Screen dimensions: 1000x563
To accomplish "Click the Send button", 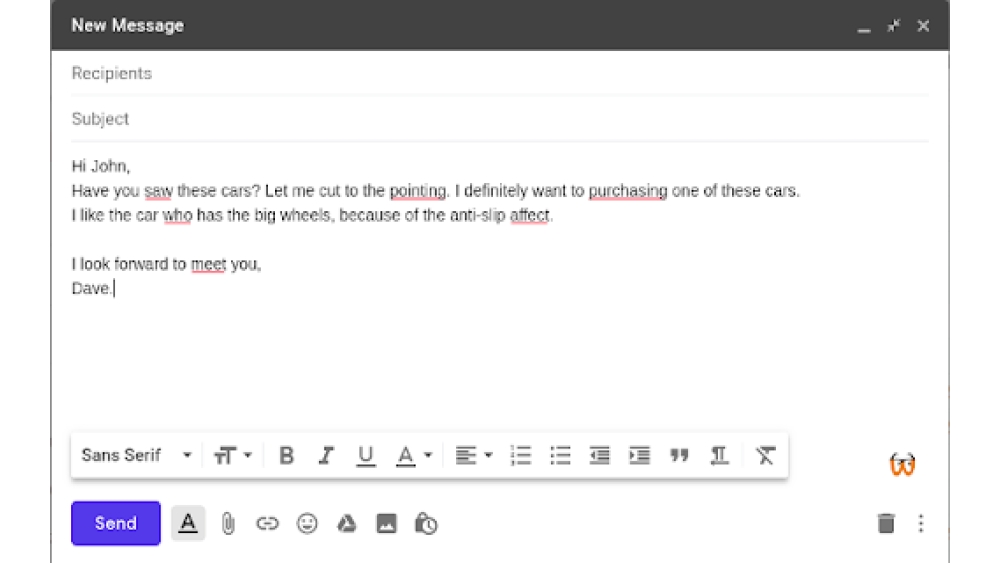I will [116, 523].
